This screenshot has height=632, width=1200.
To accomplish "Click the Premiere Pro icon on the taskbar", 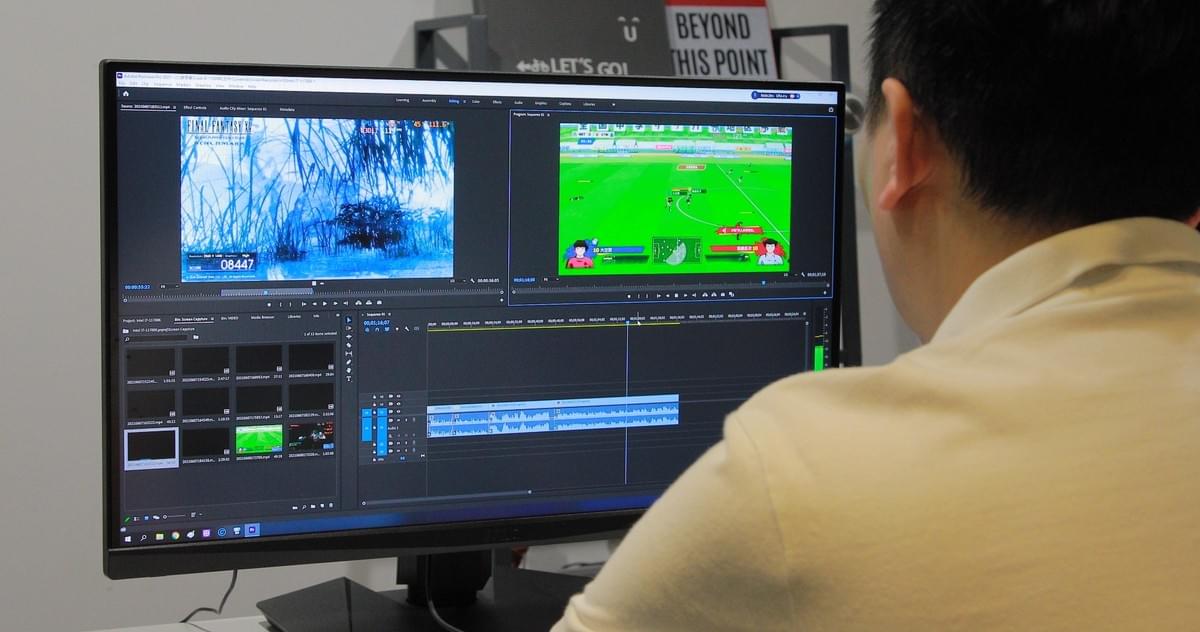I will point(252,530).
